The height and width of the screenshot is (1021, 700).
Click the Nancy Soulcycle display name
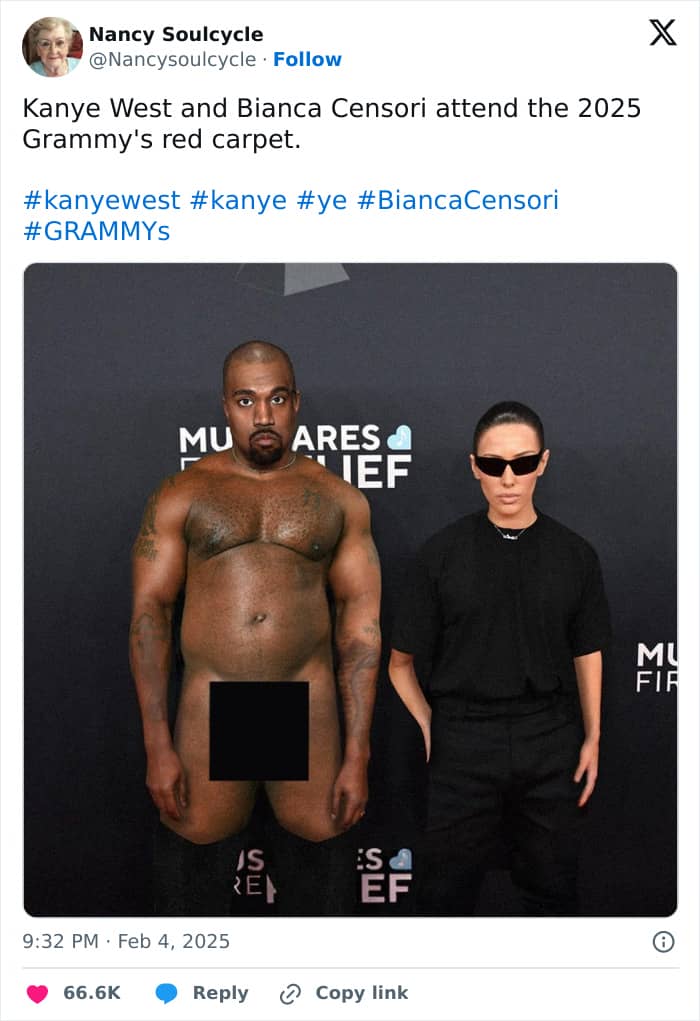click(x=176, y=34)
